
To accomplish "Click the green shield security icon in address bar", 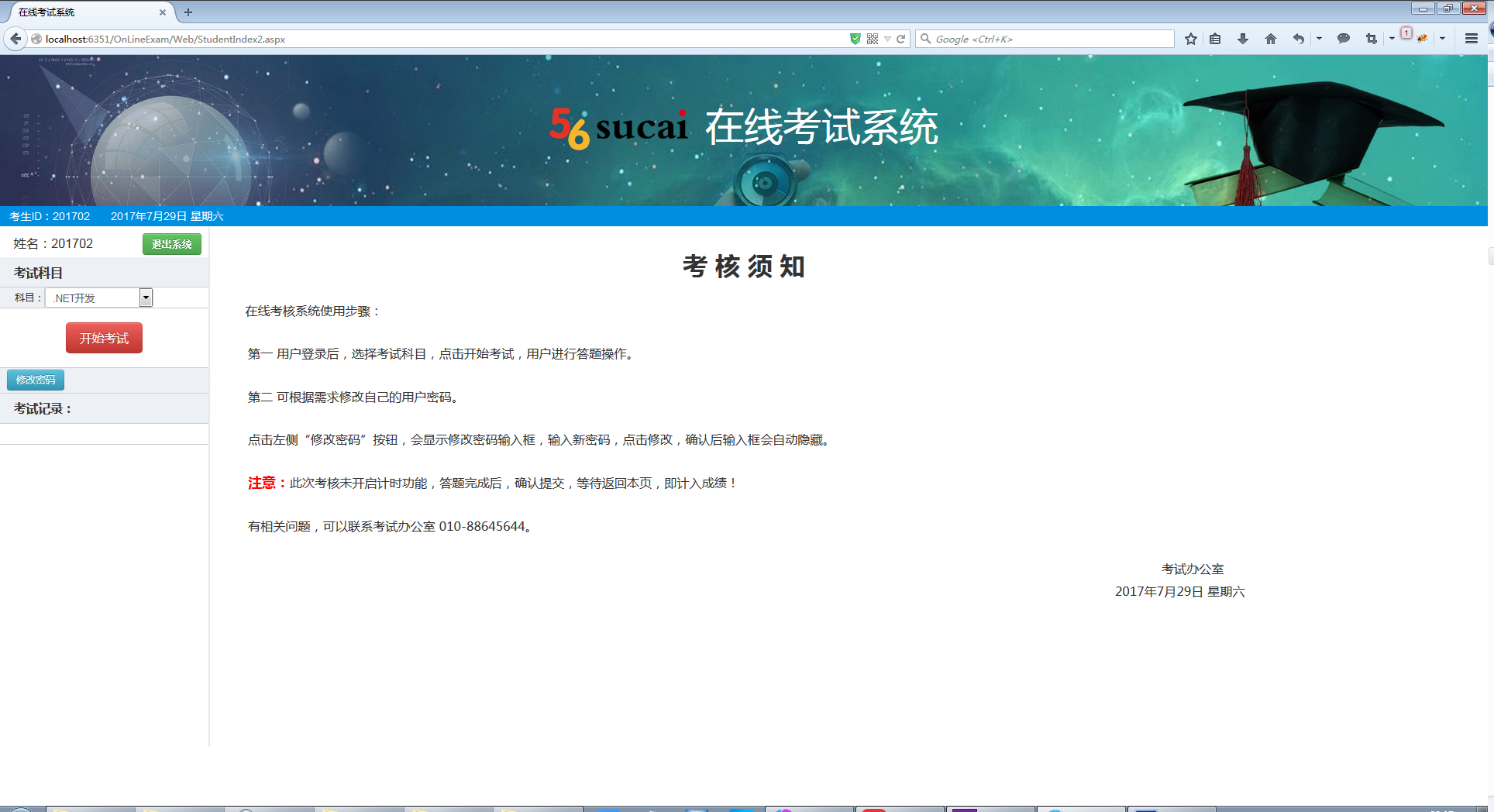I will click(855, 39).
